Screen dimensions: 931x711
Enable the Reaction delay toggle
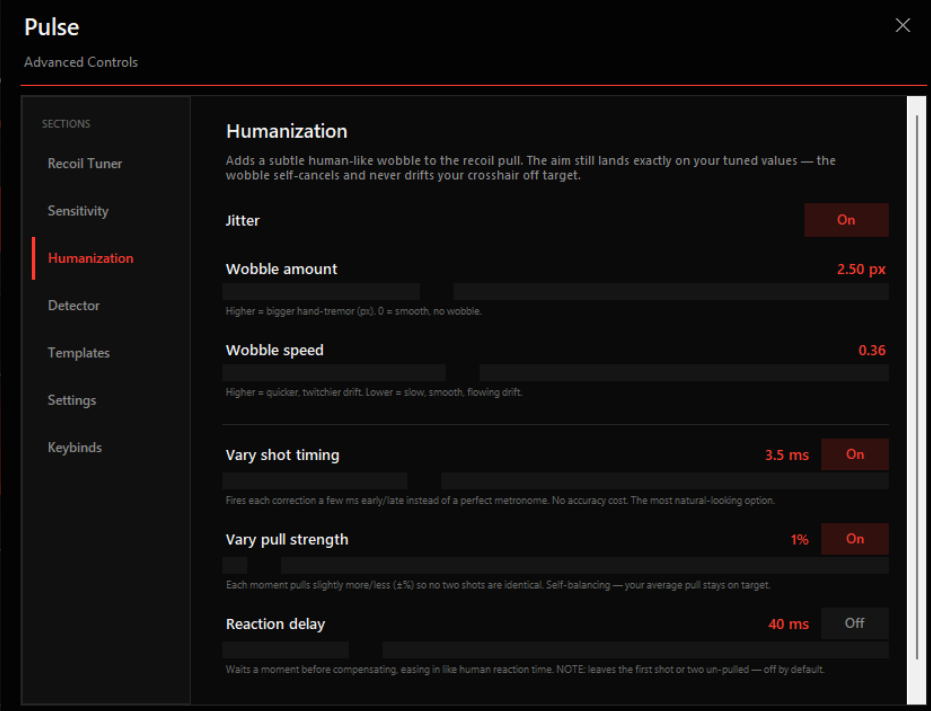855,623
